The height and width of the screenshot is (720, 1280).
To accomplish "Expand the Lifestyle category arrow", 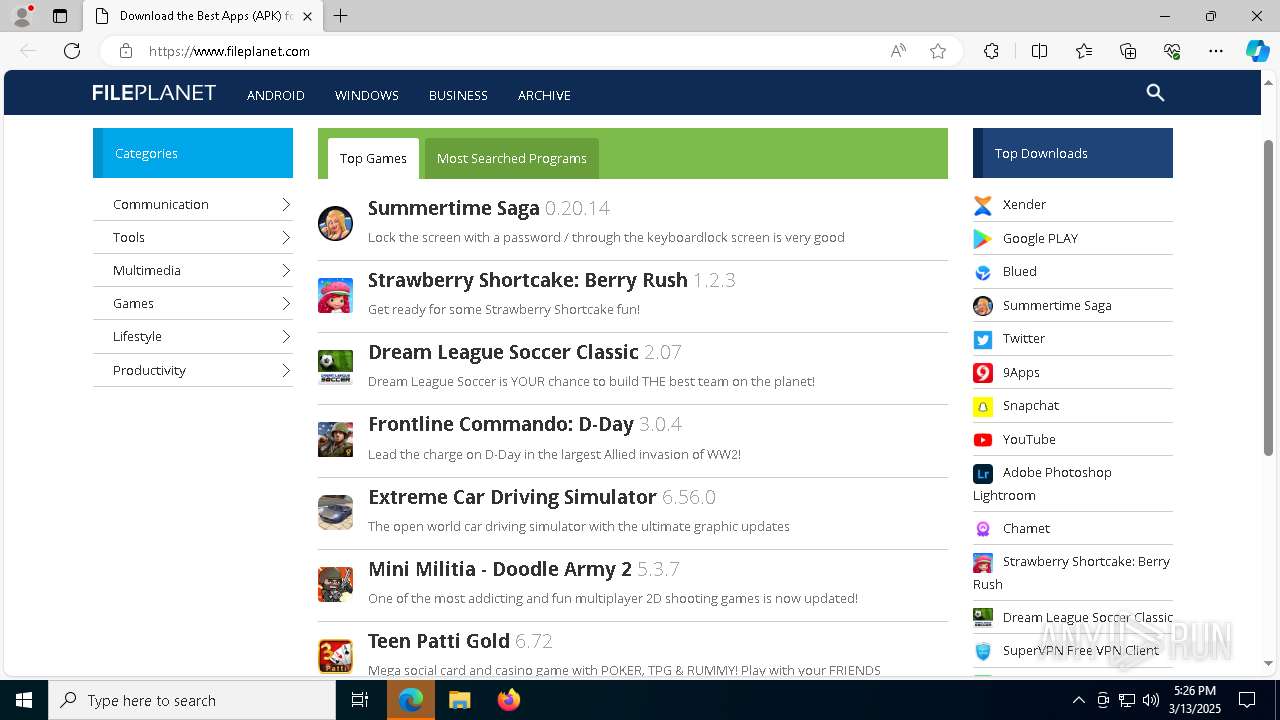I will click(x=285, y=336).
